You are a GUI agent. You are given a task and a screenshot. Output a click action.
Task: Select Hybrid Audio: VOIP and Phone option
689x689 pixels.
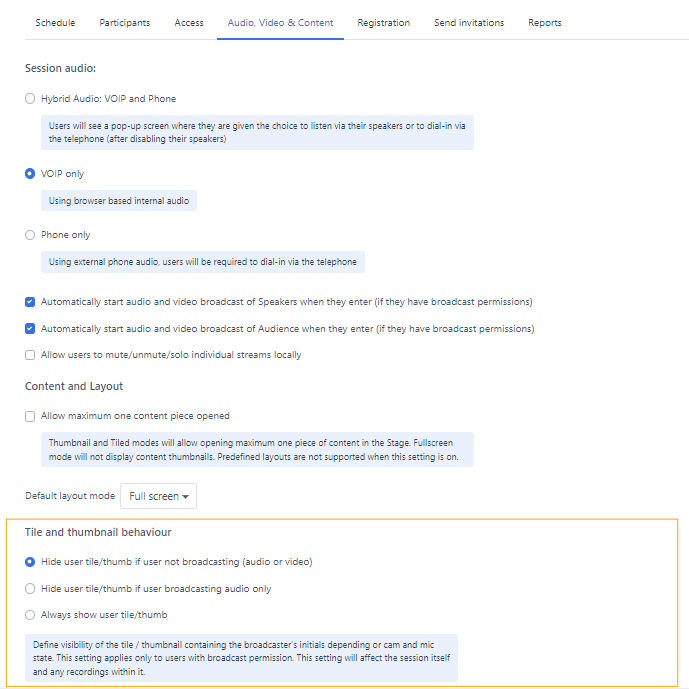(x=30, y=99)
